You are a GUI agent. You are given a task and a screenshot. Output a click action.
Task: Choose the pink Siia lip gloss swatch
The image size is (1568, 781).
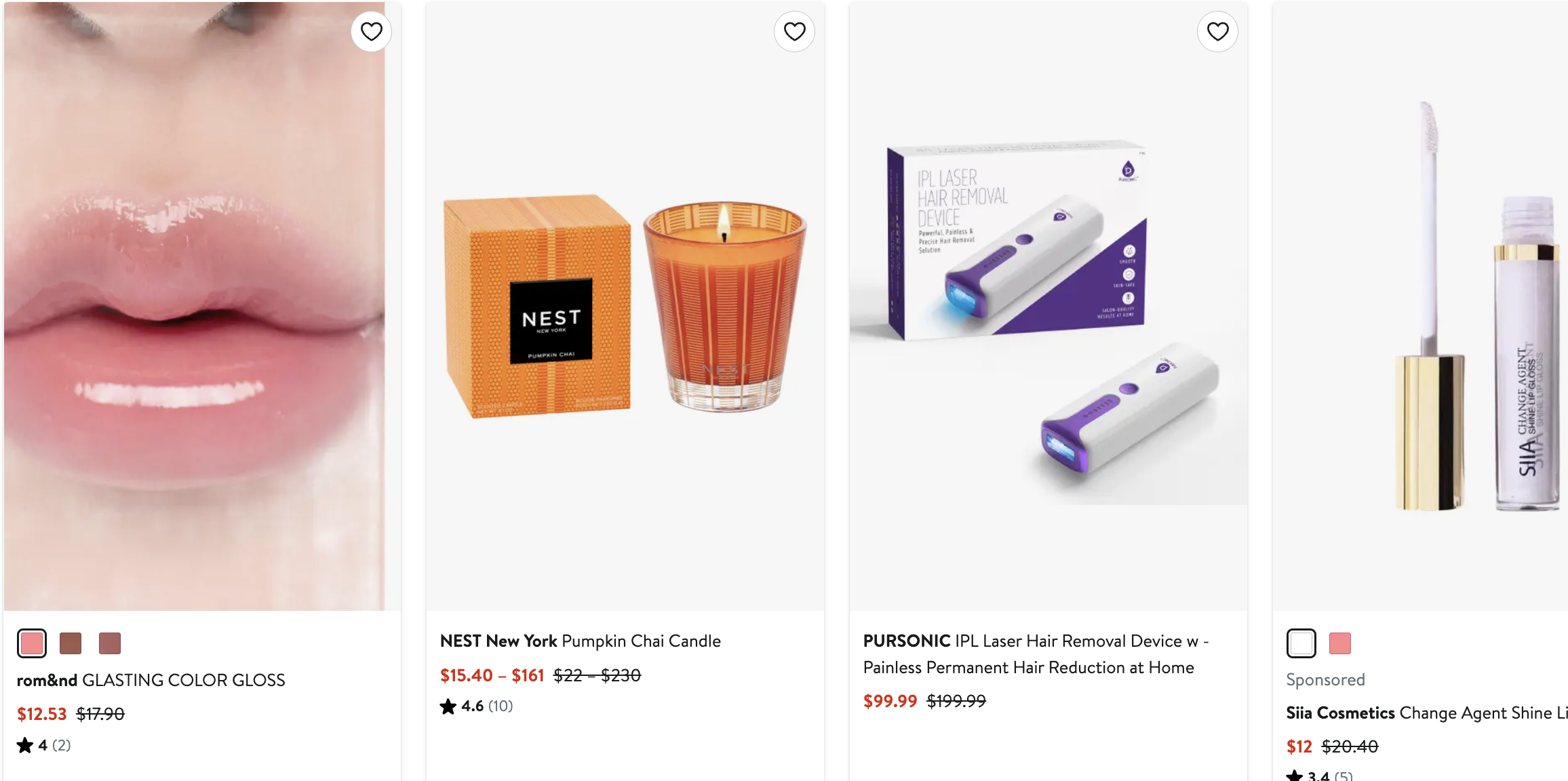point(1339,643)
